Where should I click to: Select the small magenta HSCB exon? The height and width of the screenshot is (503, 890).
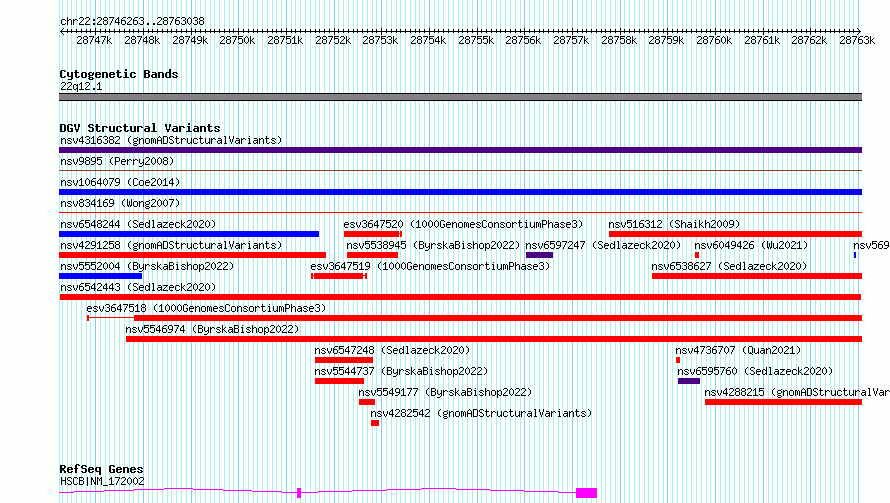(299, 493)
